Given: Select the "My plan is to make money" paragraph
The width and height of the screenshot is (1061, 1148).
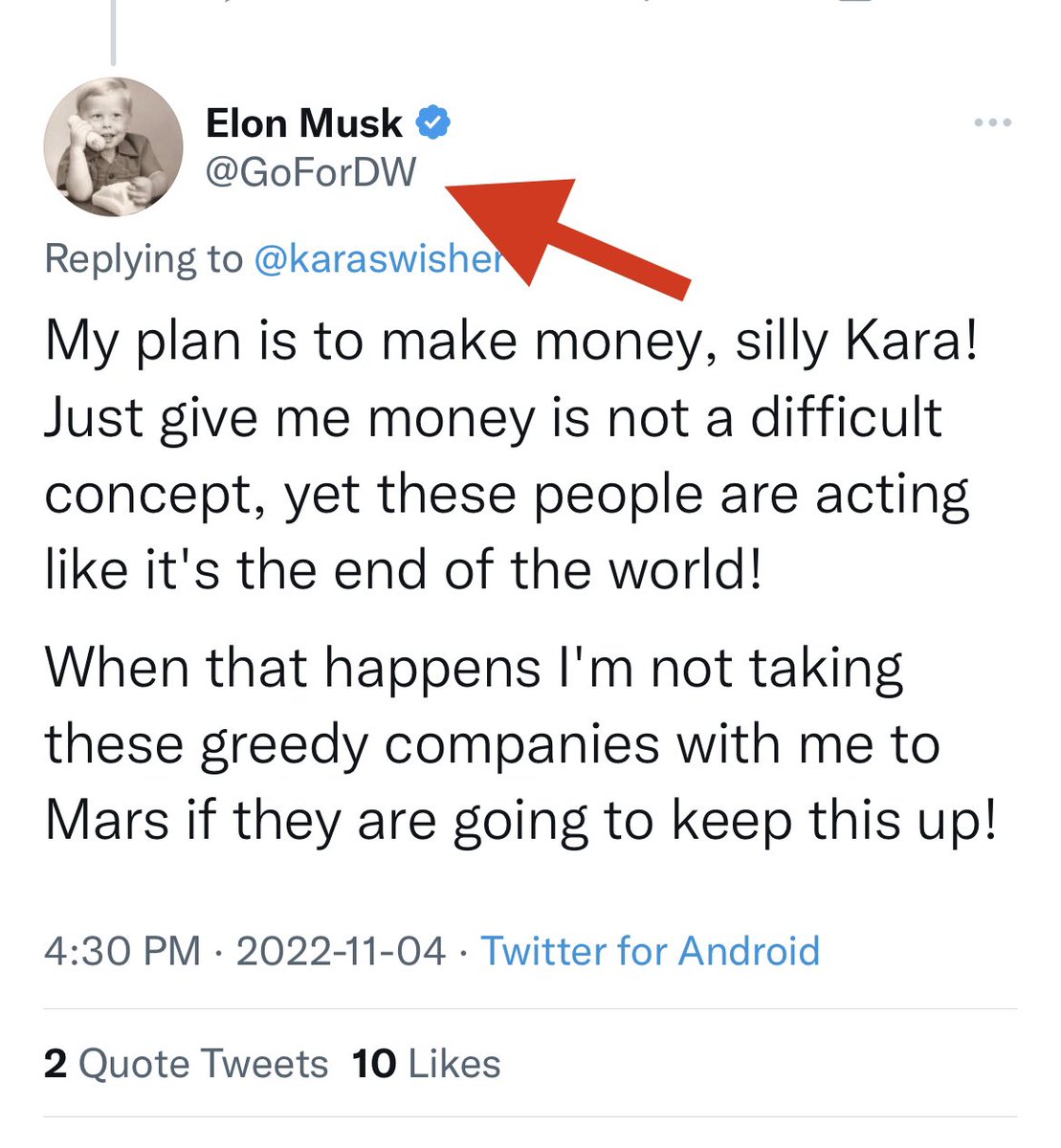Looking at the screenshot, I should (x=507, y=454).
